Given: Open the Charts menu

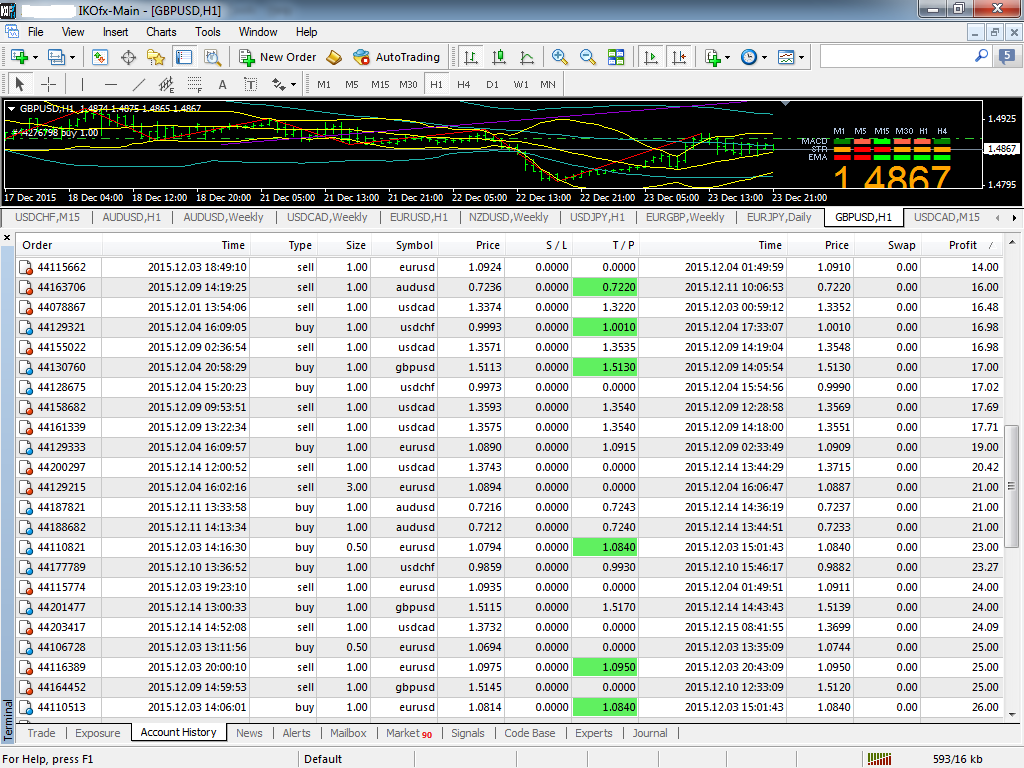Looking at the screenshot, I should 161,32.
